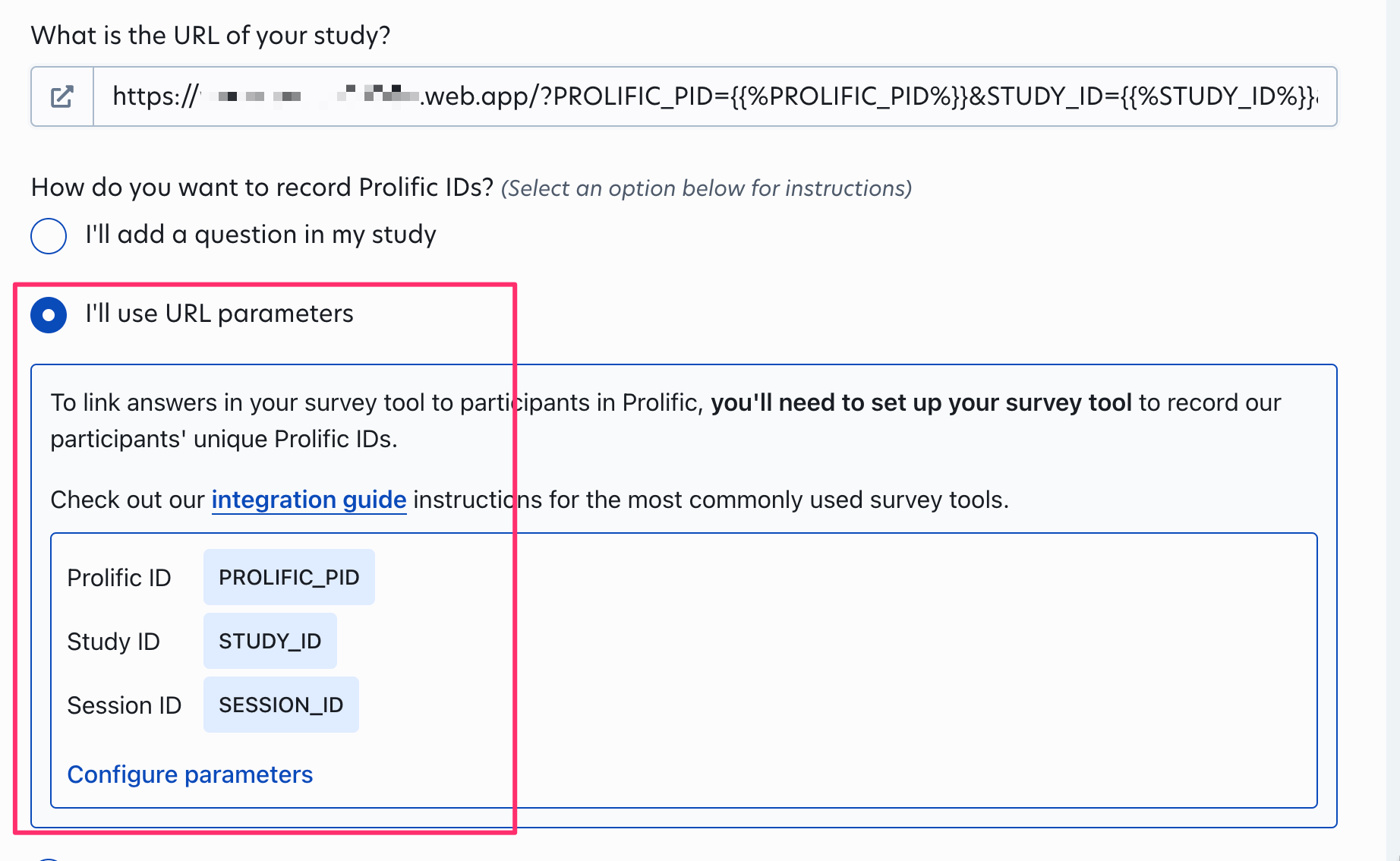Open the integration guide link
Viewport: 1400px width, 861px height.
tap(308, 500)
